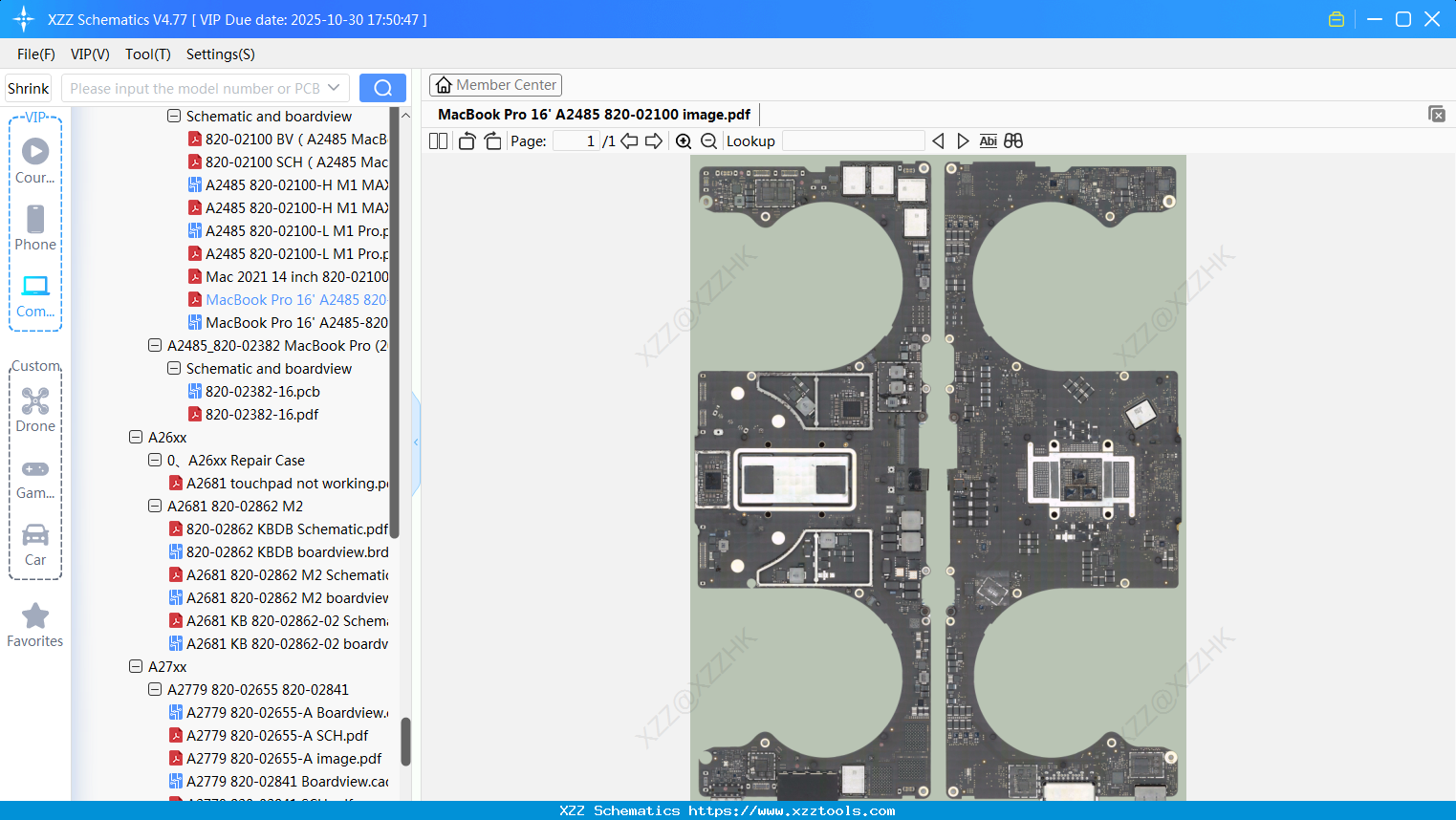Open Favorites star in sidebar

35,625
